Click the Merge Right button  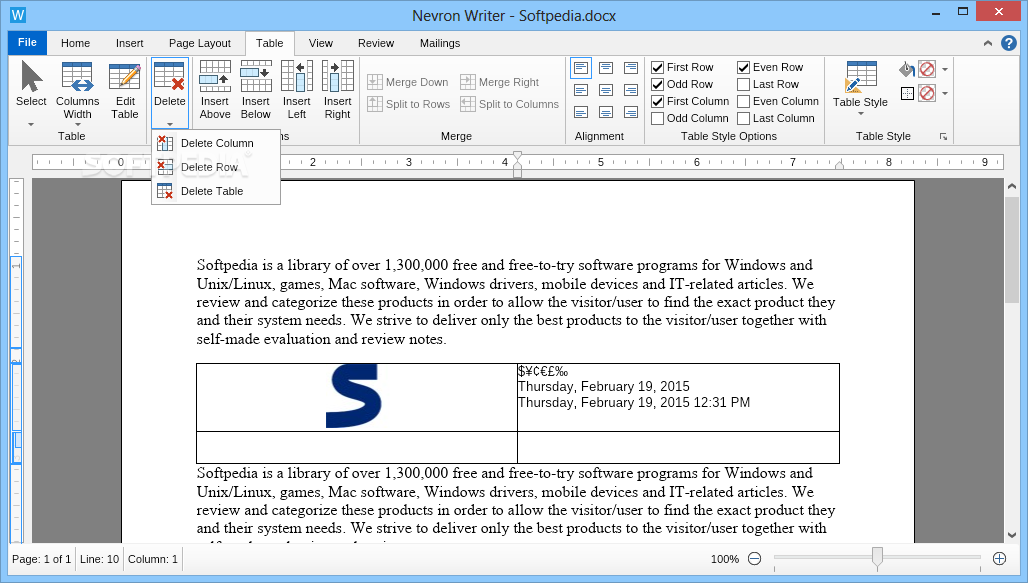[x=500, y=82]
